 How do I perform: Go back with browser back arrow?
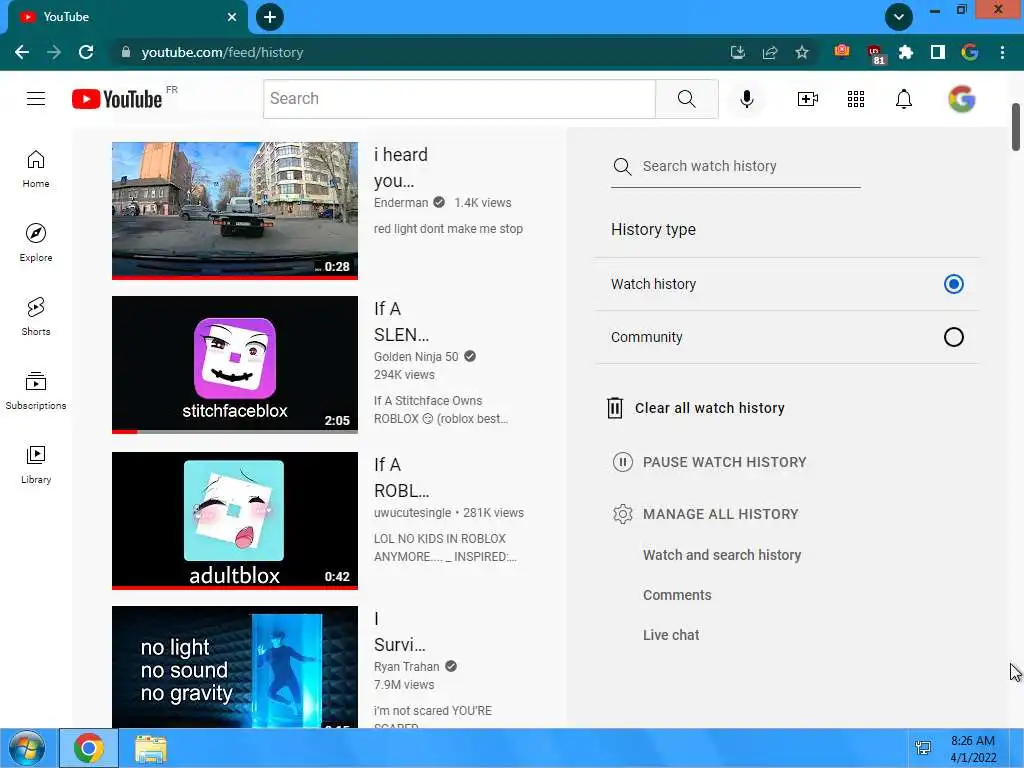(x=22, y=52)
